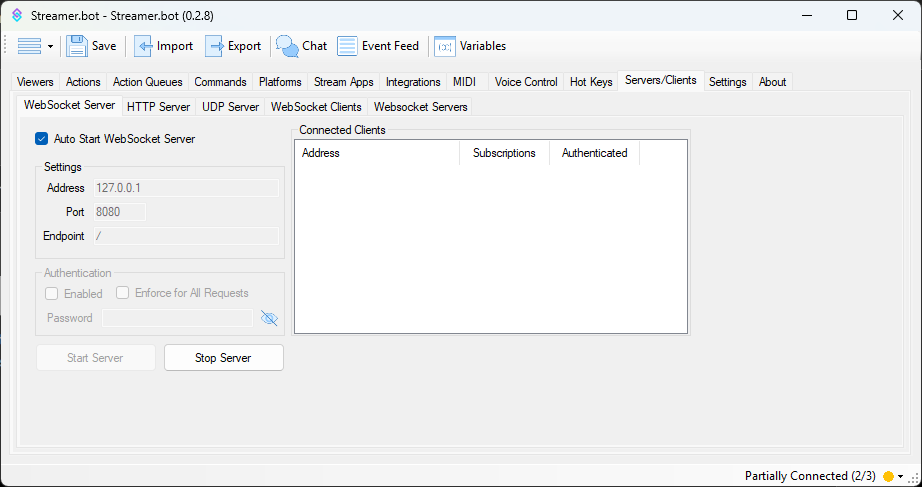Viewport: 922px width, 487px height.
Task: Open the Chat window
Action: click(301, 46)
